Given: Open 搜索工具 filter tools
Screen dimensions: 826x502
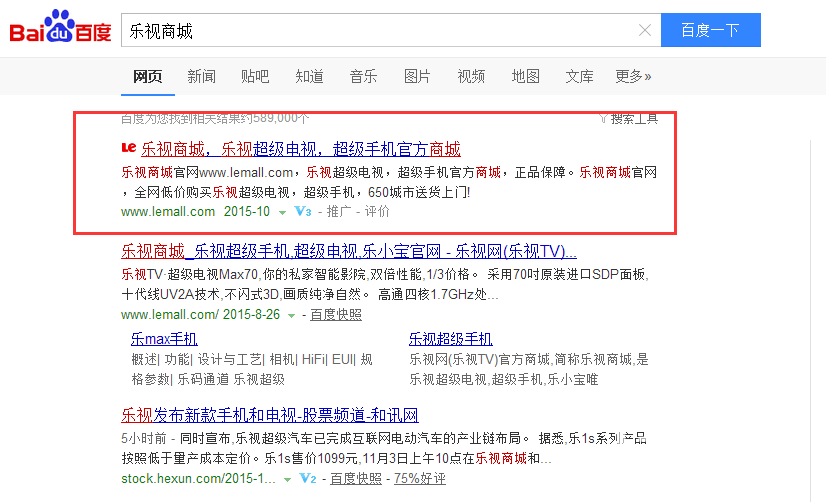Looking at the screenshot, I should coord(628,118).
